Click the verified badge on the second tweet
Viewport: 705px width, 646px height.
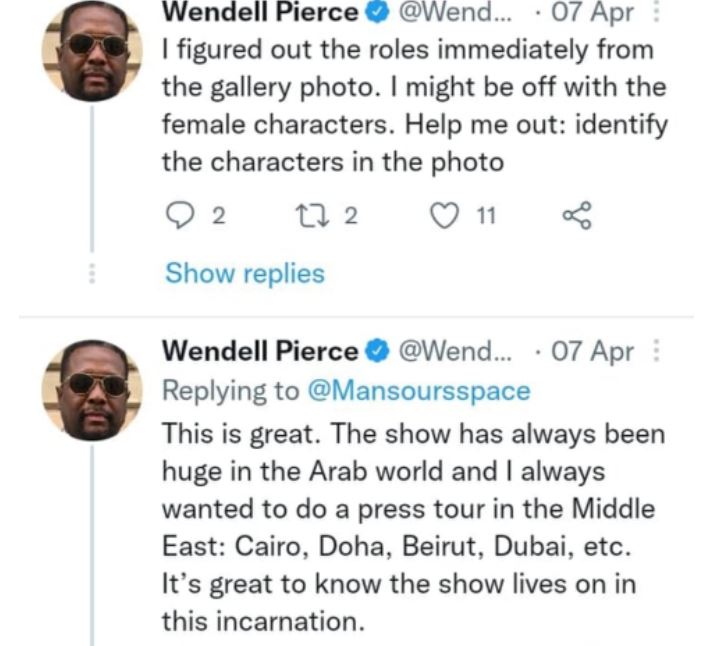click(376, 351)
